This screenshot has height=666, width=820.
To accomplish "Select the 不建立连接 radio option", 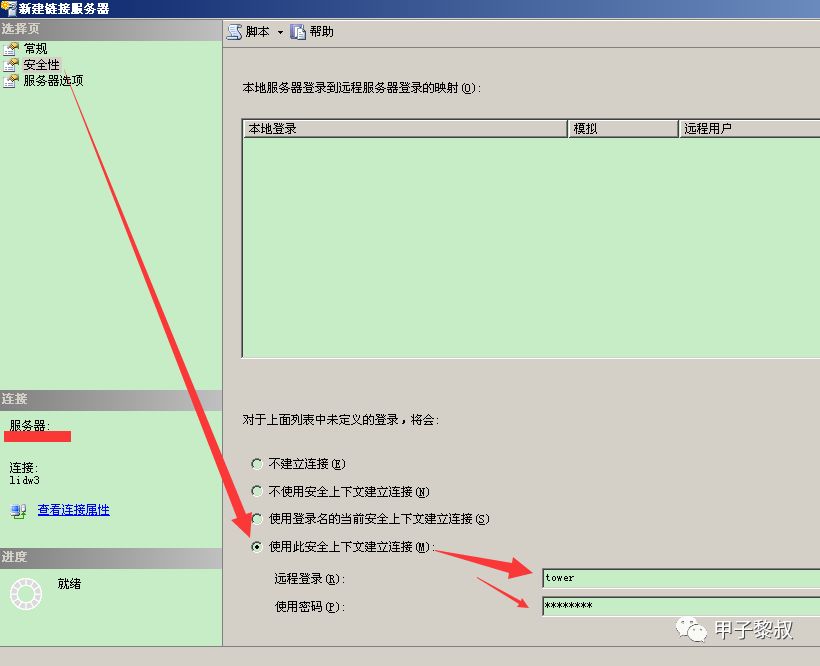I will [x=257, y=464].
